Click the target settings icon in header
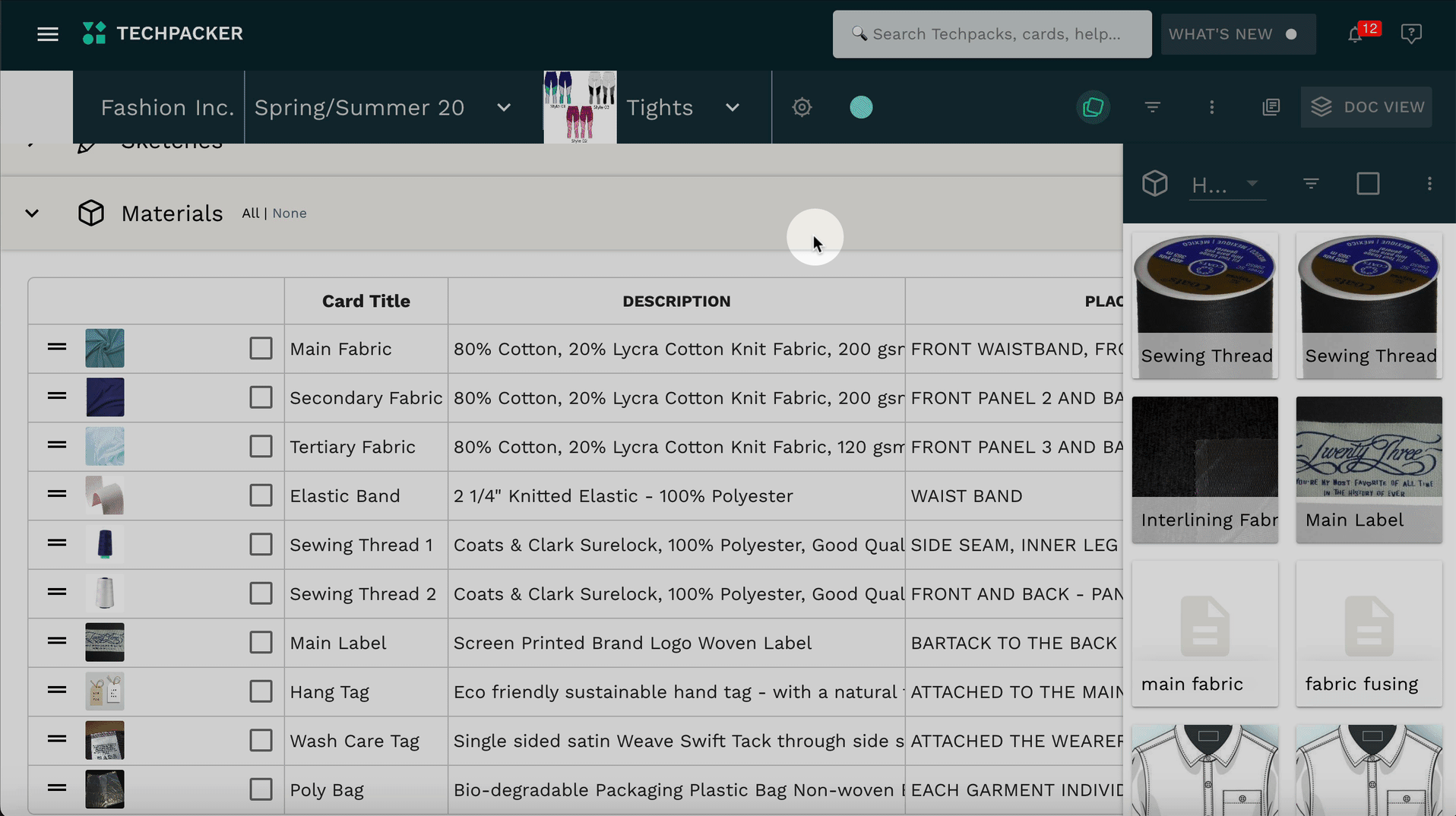Viewport: 1456px width, 816px height. (x=802, y=107)
